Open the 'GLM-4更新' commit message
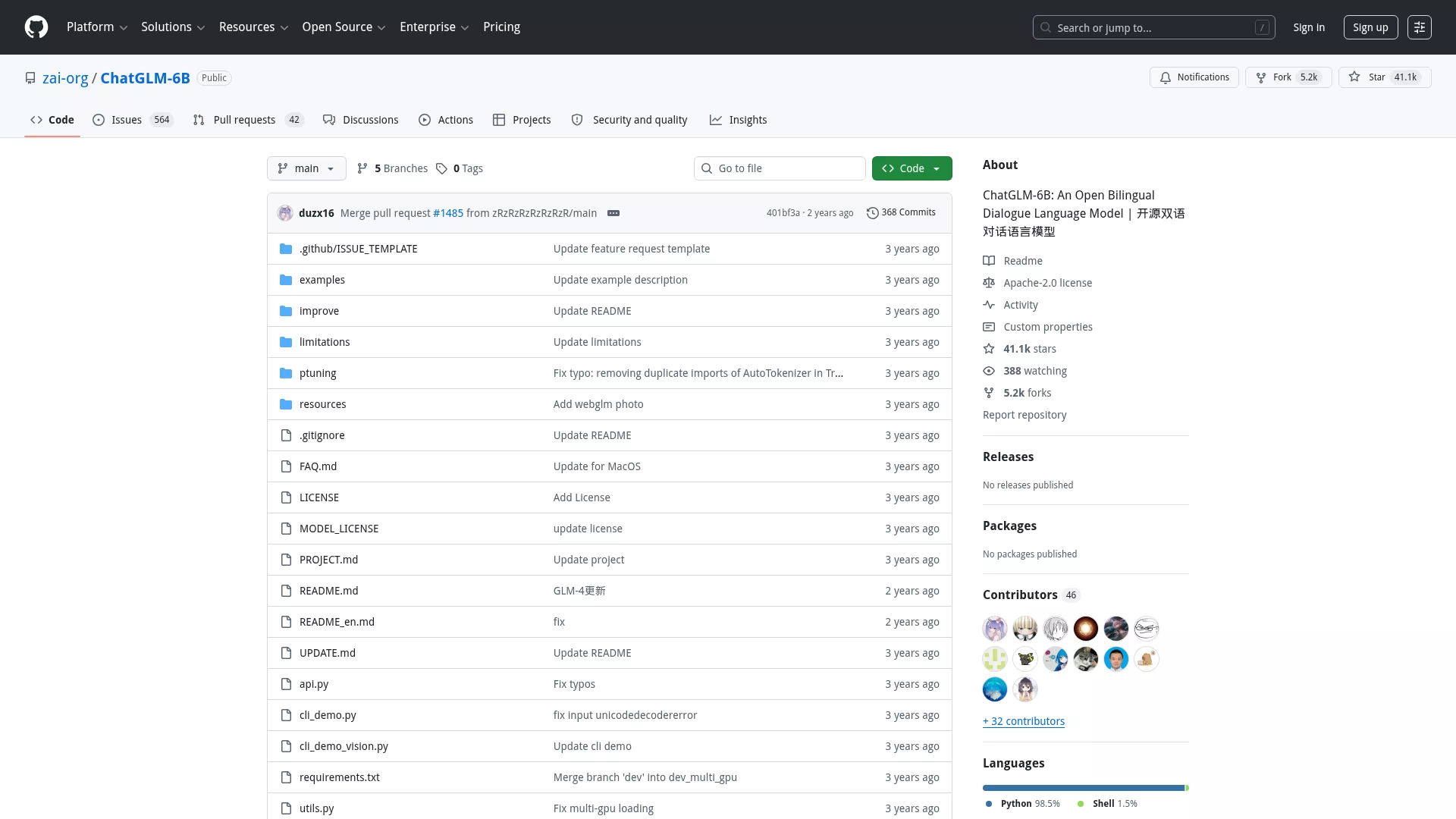The height and width of the screenshot is (819, 1456). click(x=579, y=591)
